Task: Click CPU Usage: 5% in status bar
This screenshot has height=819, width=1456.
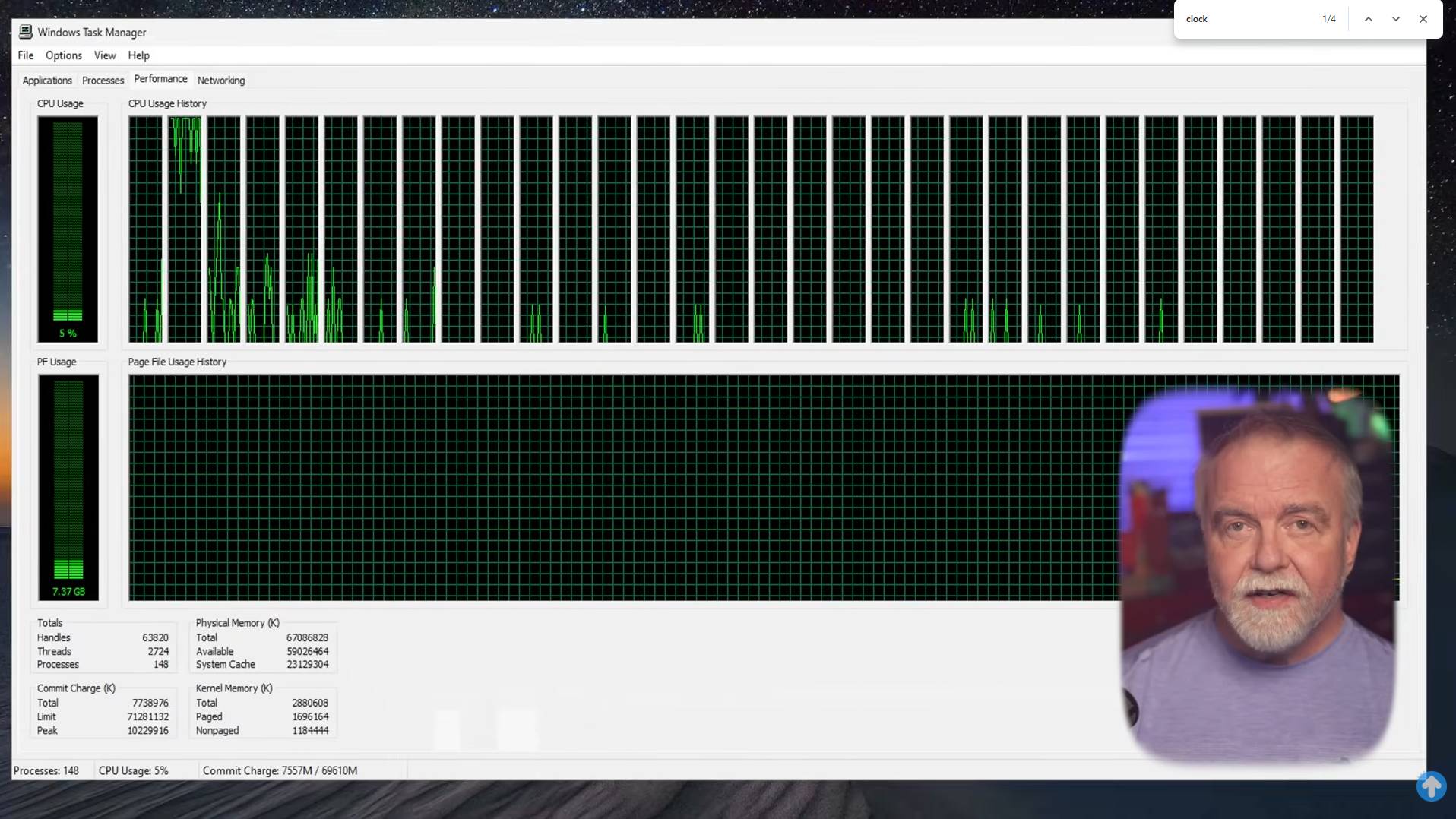Action: 134,770
